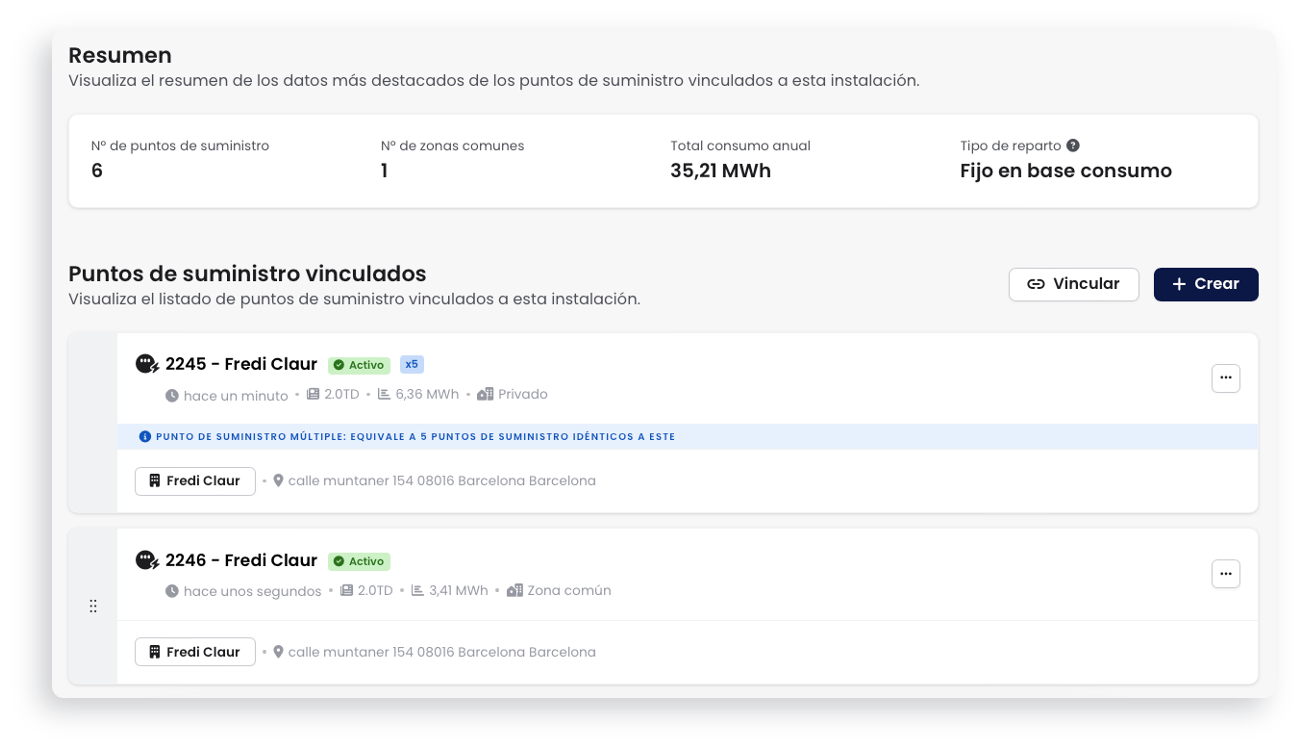Click the Activo badge on 2246 - Fredi Claur
This screenshot has width=1306, height=750.
[x=359, y=561]
